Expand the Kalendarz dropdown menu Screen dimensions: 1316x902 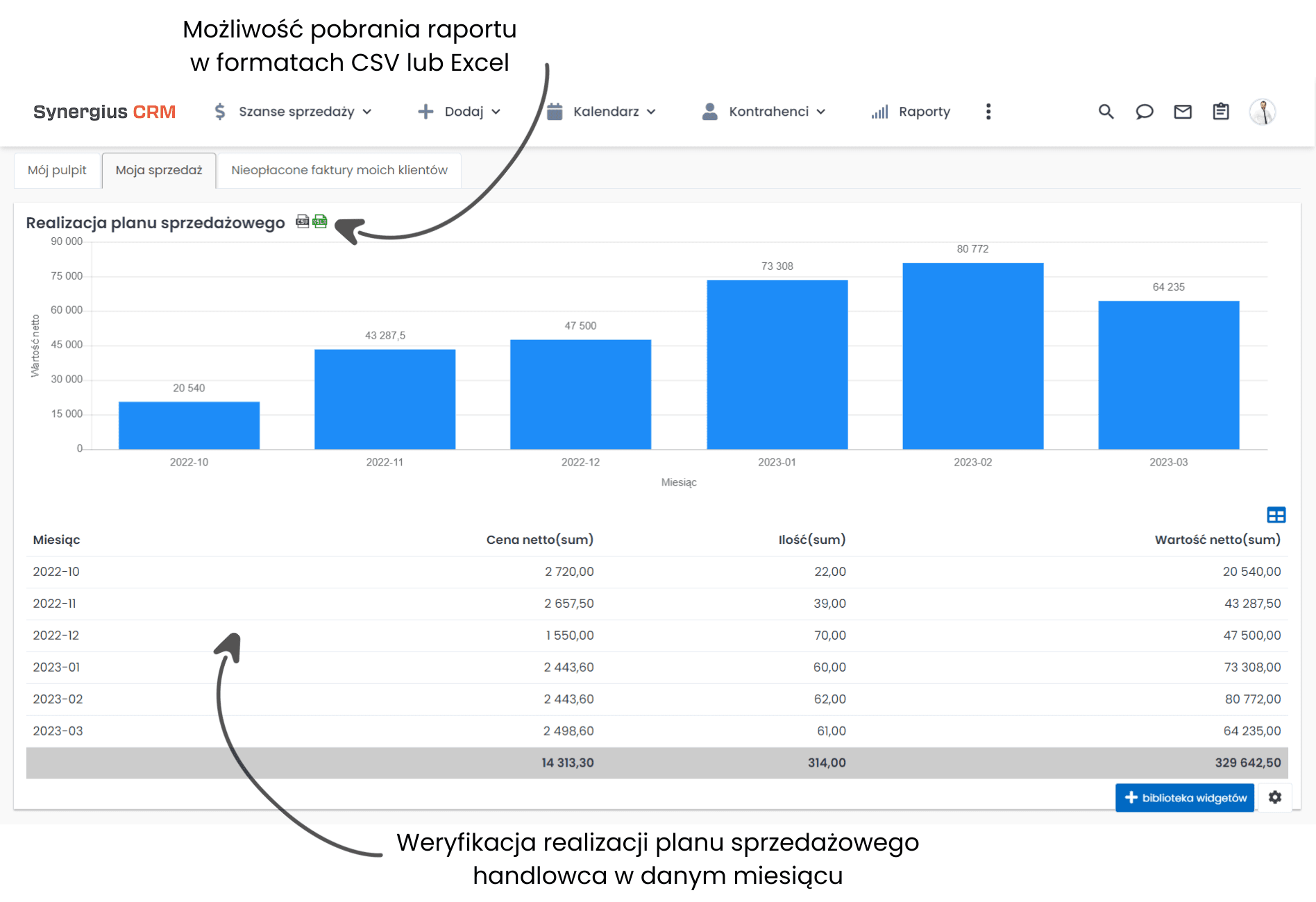601,112
